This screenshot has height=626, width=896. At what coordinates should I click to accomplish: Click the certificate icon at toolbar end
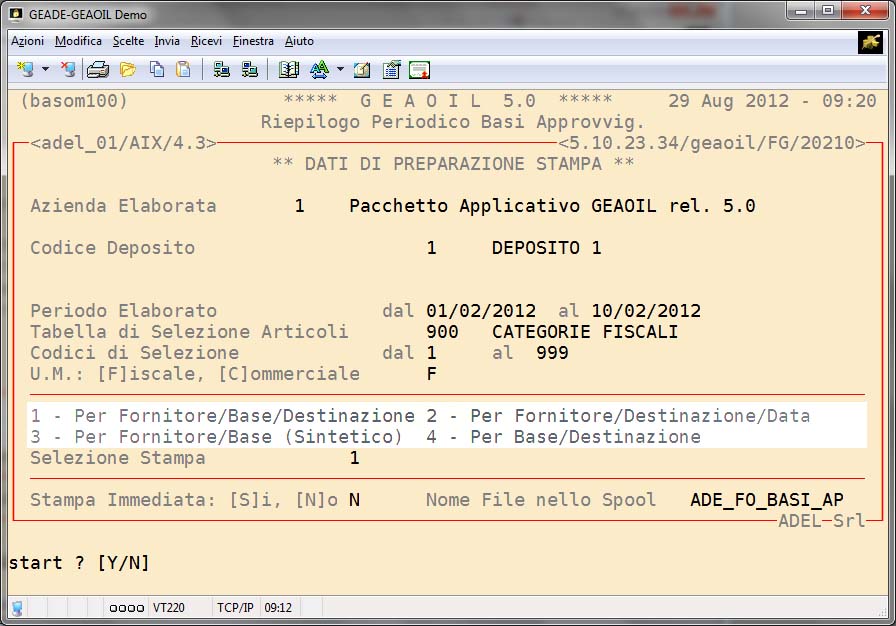[x=420, y=70]
